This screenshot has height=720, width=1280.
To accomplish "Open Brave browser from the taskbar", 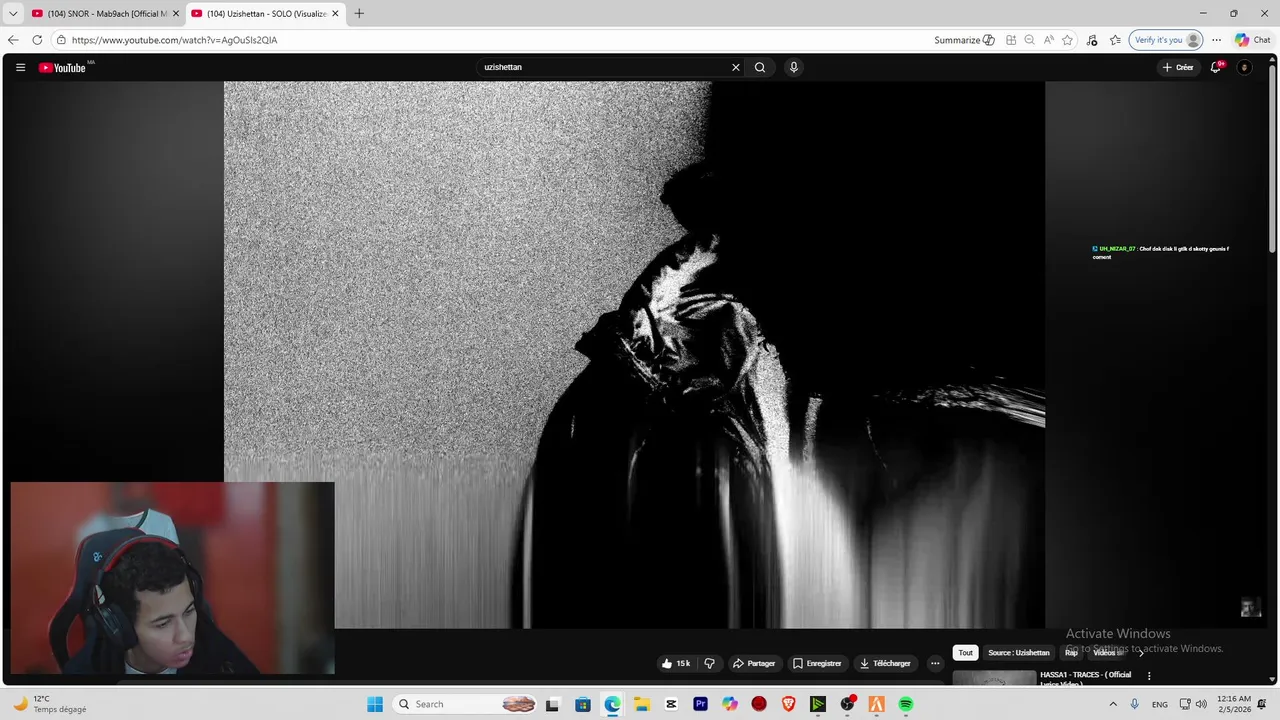I will [x=788, y=704].
